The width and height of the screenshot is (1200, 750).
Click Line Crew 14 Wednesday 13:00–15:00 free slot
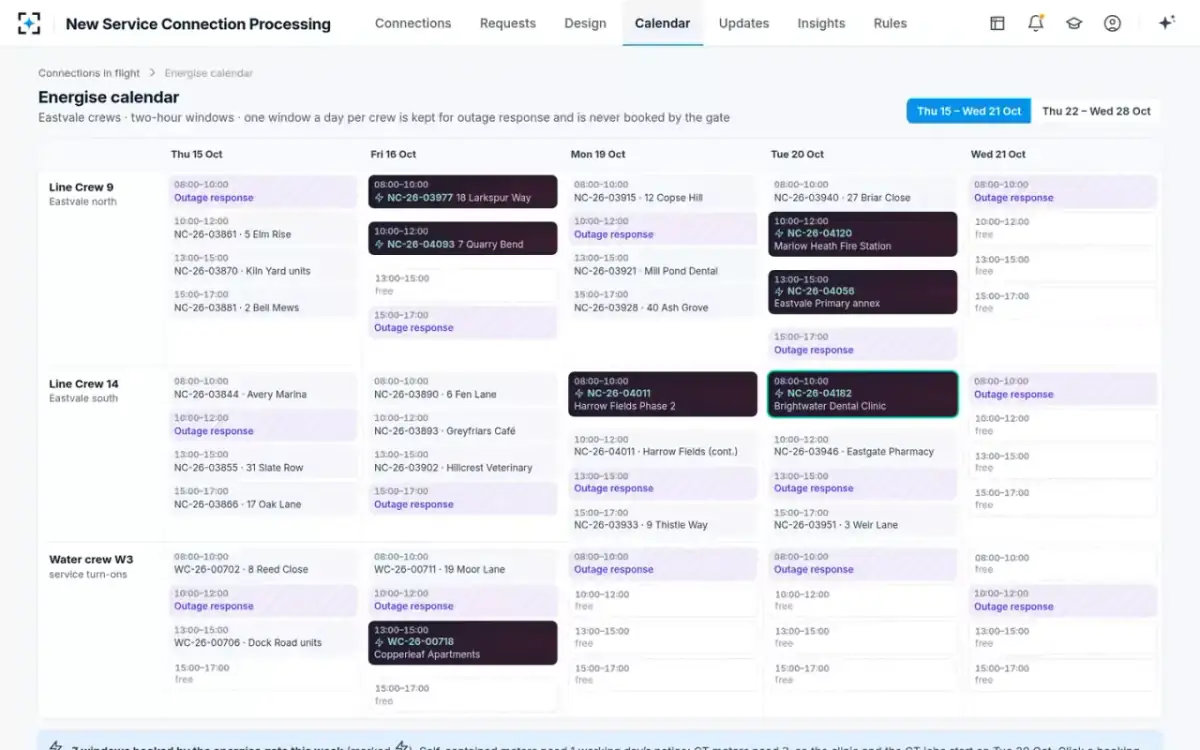(1063, 461)
